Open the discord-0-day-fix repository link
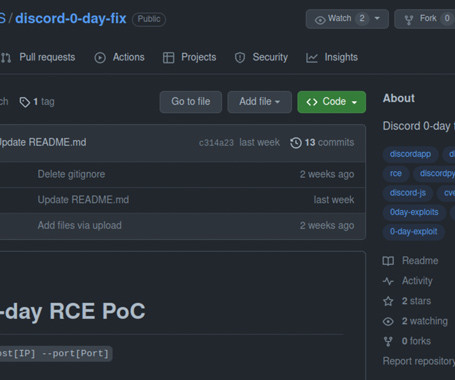The image size is (455, 380). tap(71, 18)
